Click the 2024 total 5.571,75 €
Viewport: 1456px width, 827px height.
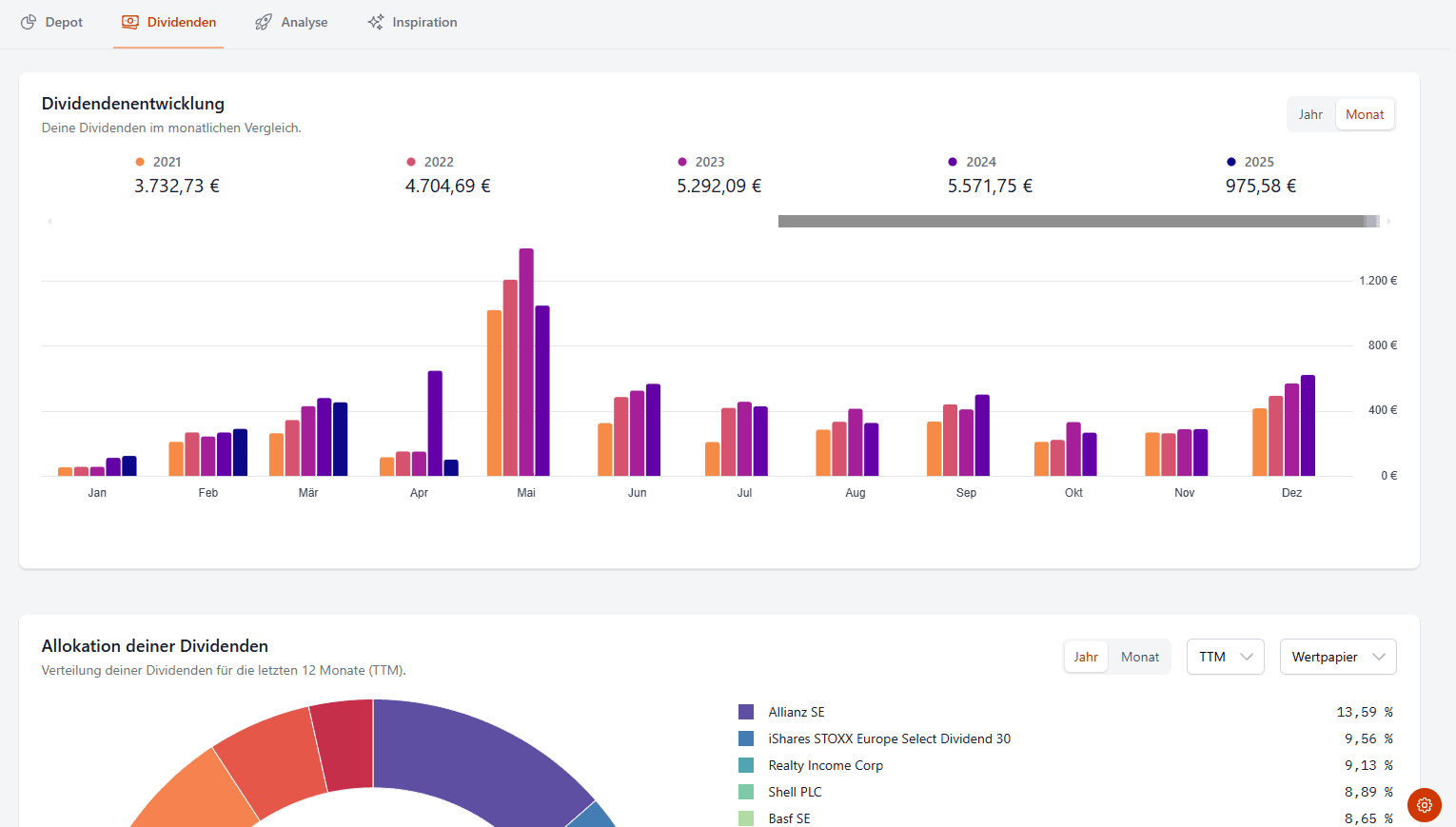click(990, 186)
